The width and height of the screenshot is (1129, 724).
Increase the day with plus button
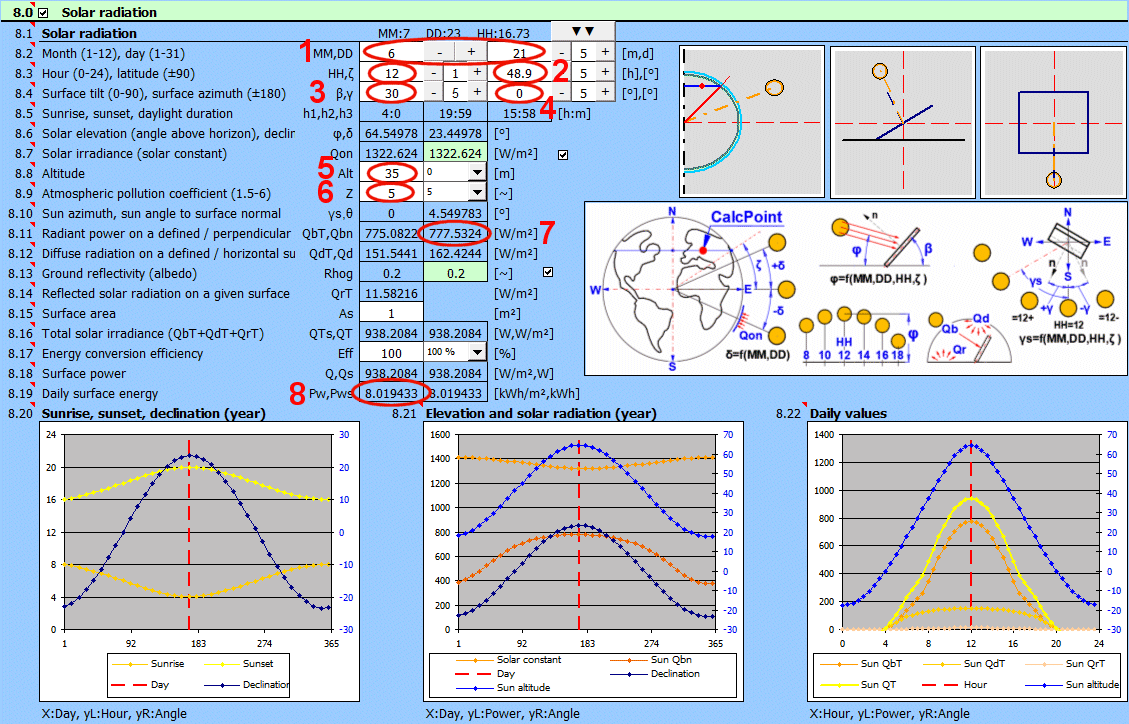coord(605,52)
